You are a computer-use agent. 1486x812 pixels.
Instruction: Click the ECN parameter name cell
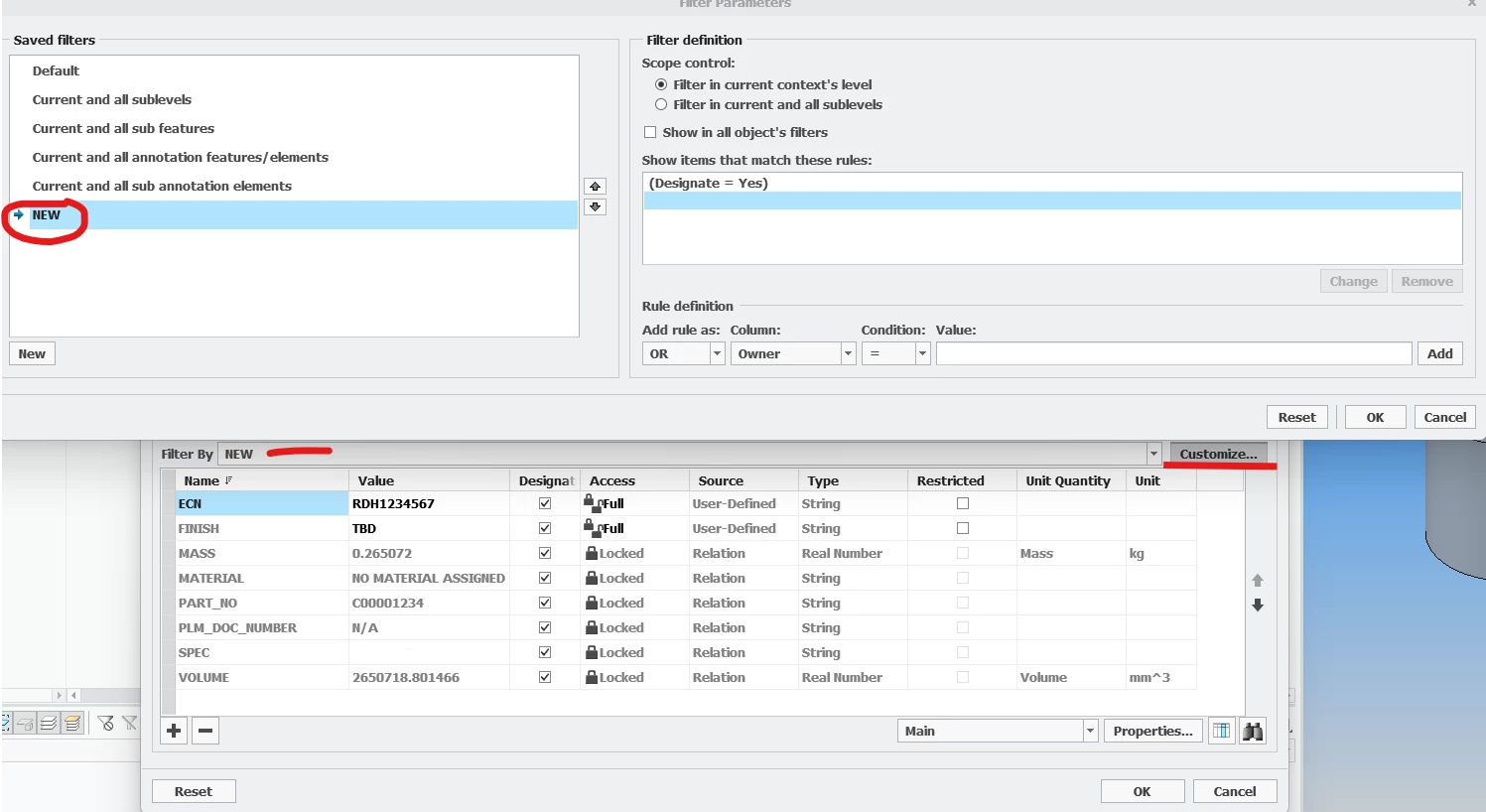(x=262, y=503)
